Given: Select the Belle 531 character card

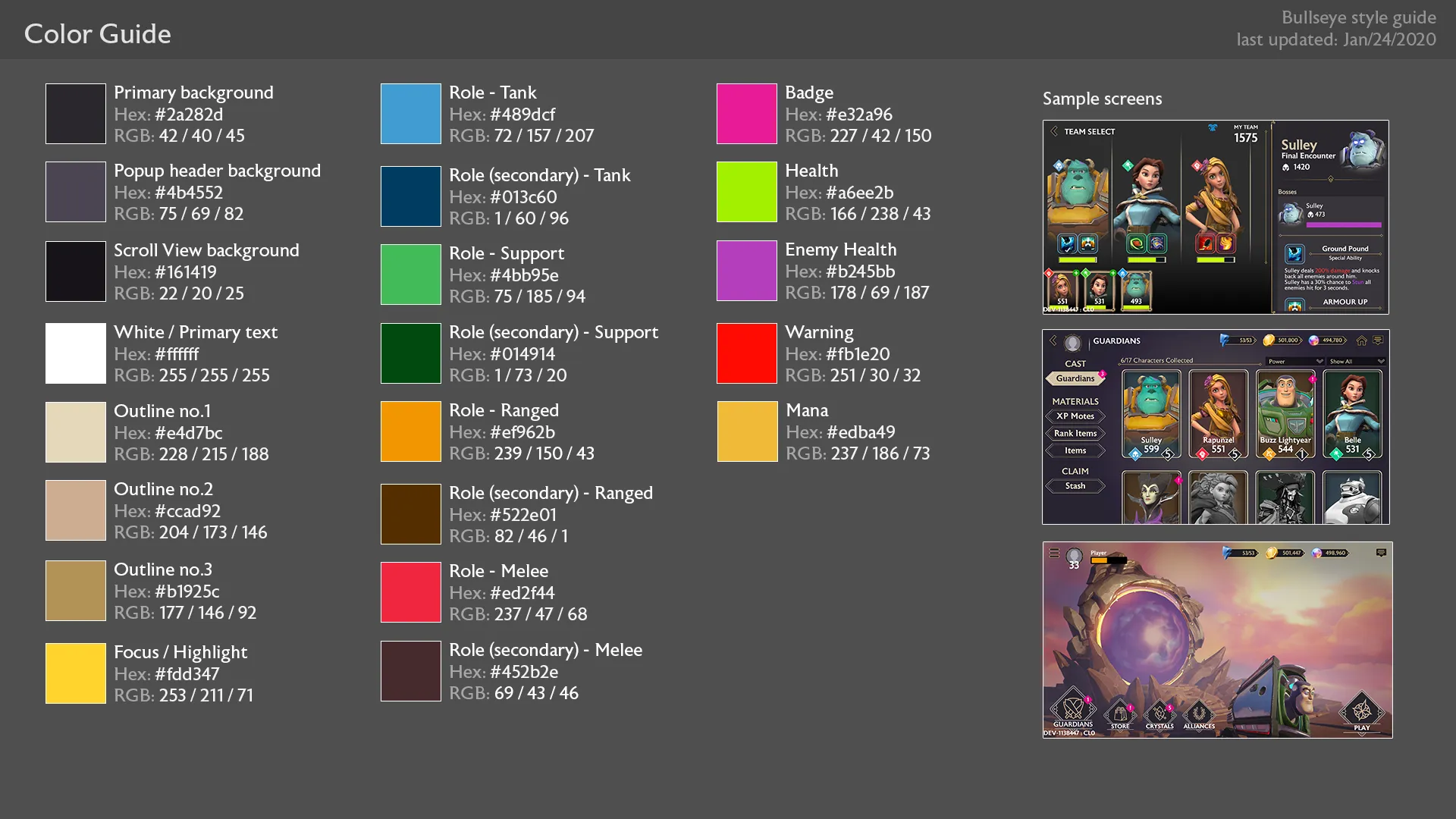Looking at the screenshot, I should point(1352,416).
